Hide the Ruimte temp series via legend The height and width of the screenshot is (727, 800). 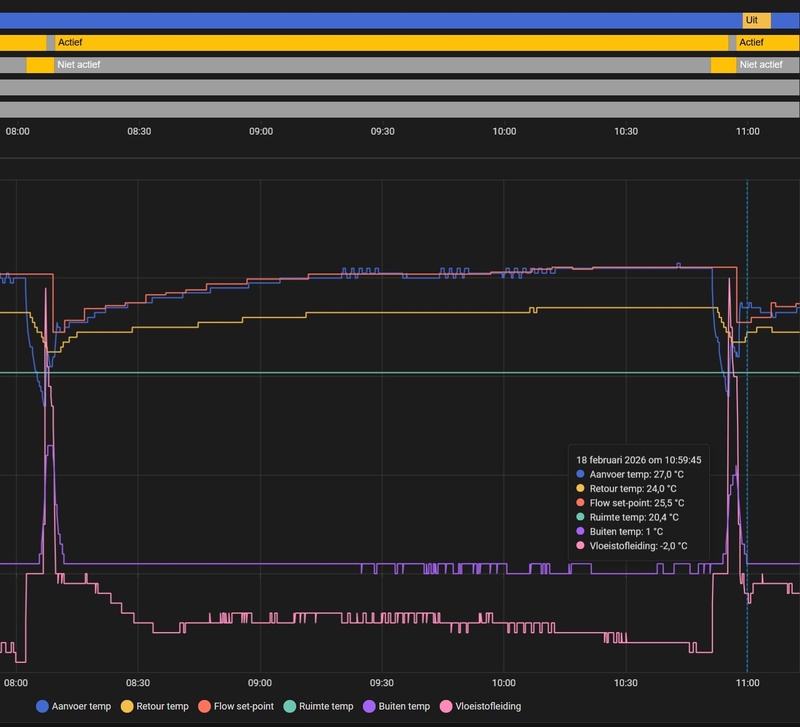coord(326,706)
